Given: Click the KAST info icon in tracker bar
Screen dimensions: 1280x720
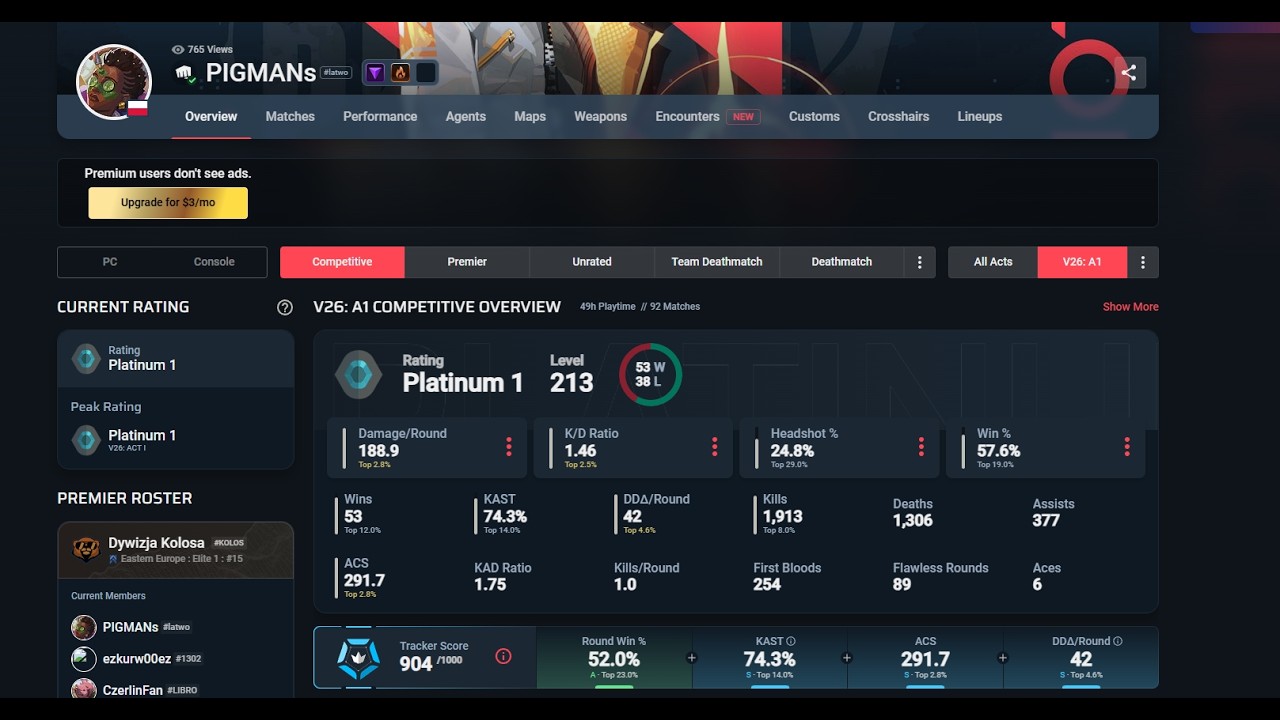Looking at the screenshot, I should click(x=791, y=641).
